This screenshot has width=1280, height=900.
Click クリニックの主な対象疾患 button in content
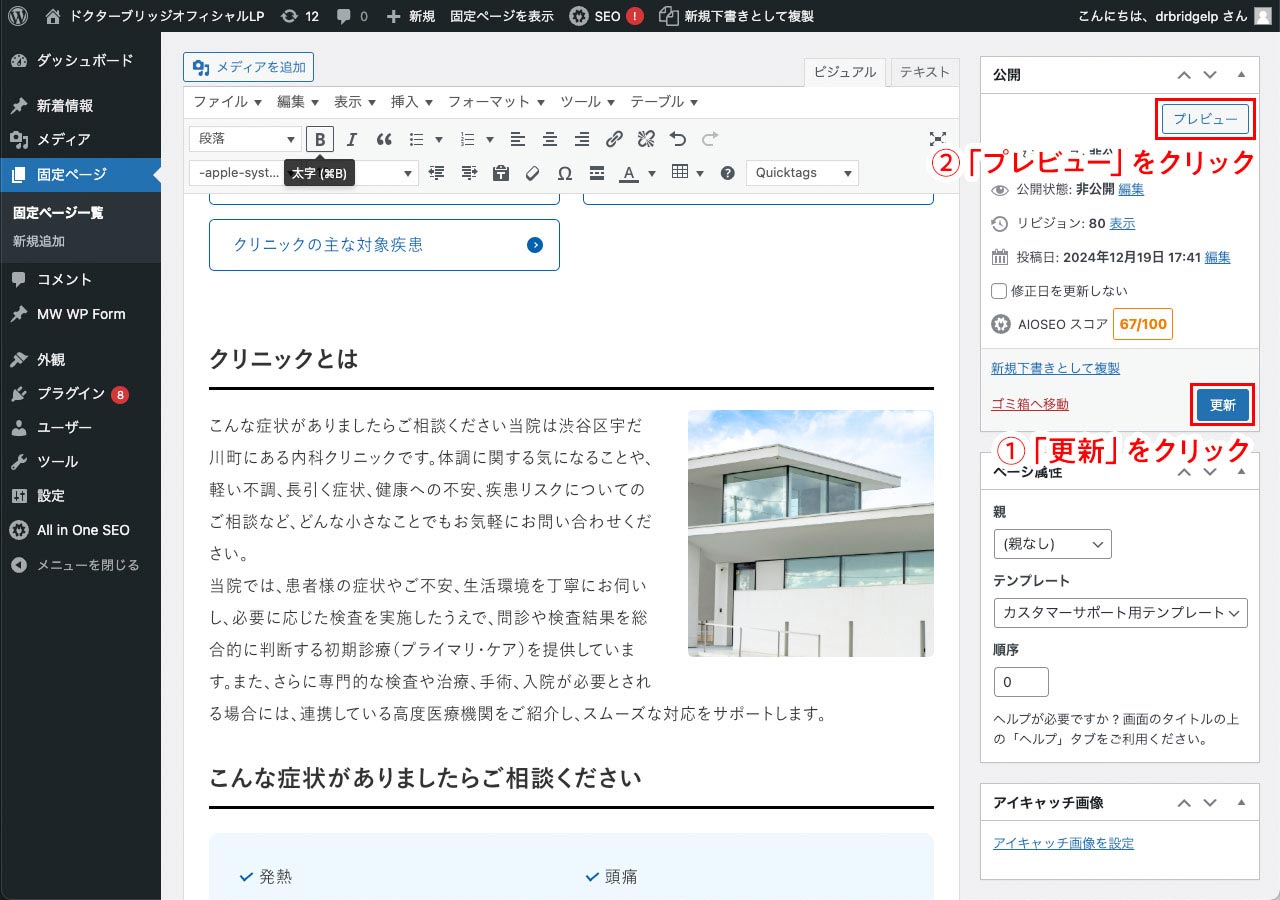pyautogui.click(x=384, y=245)
